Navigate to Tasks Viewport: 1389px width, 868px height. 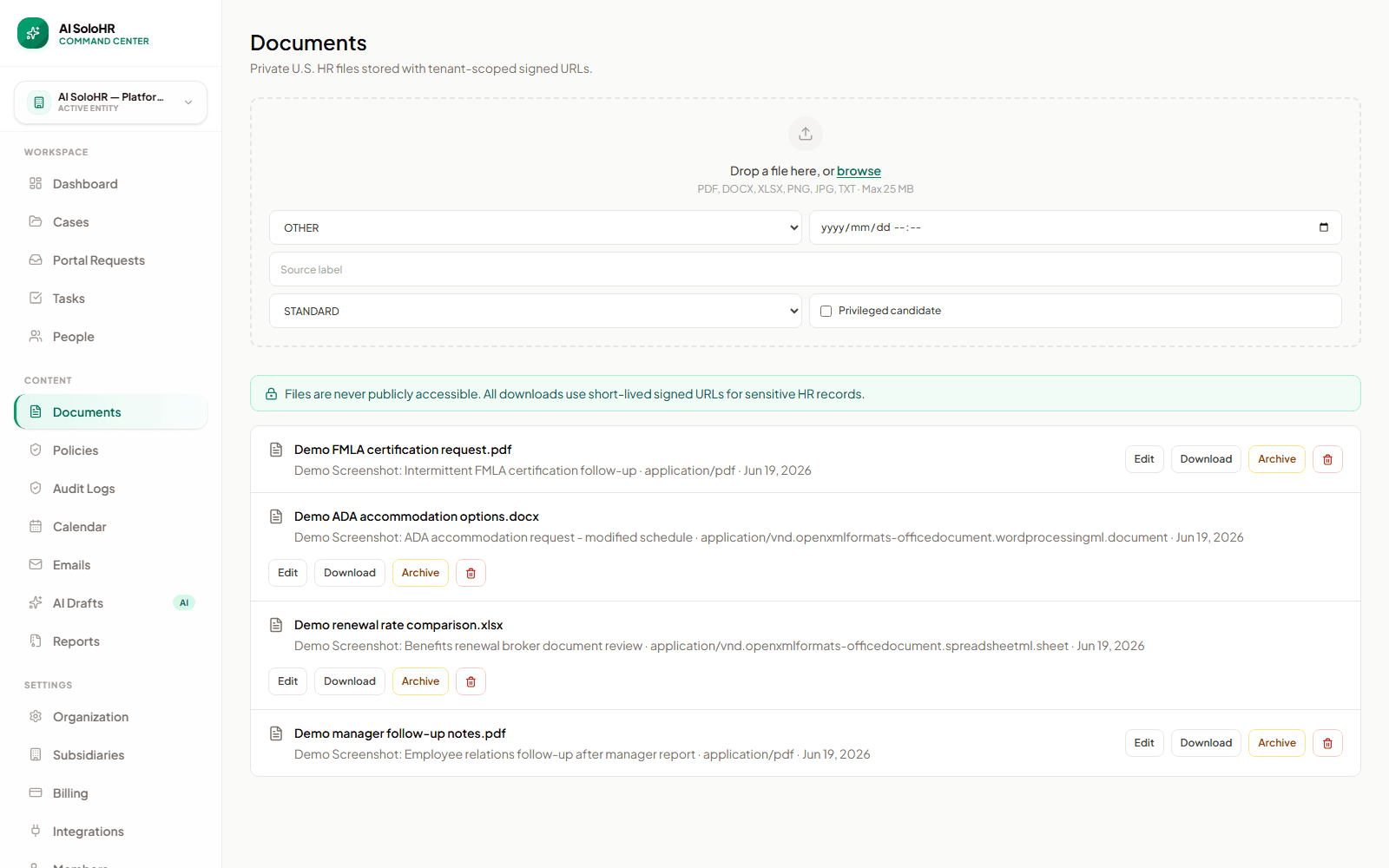click(110, 299)
